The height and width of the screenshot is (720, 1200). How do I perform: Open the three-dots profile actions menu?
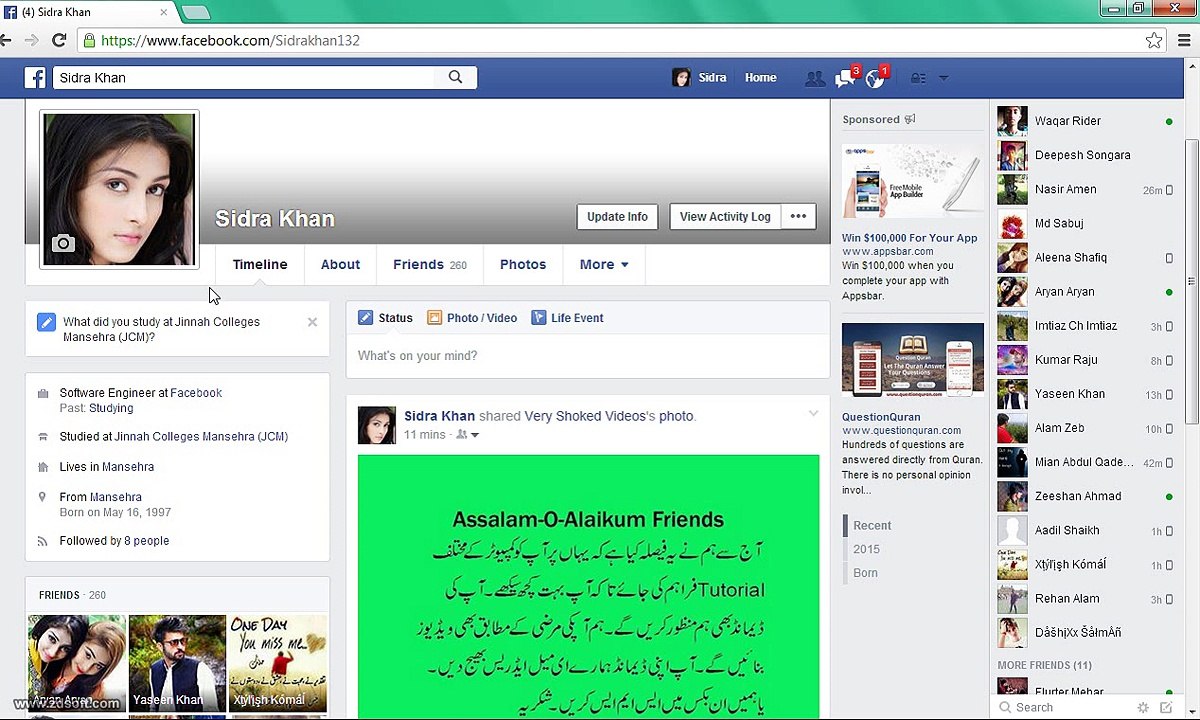point(798,216)
